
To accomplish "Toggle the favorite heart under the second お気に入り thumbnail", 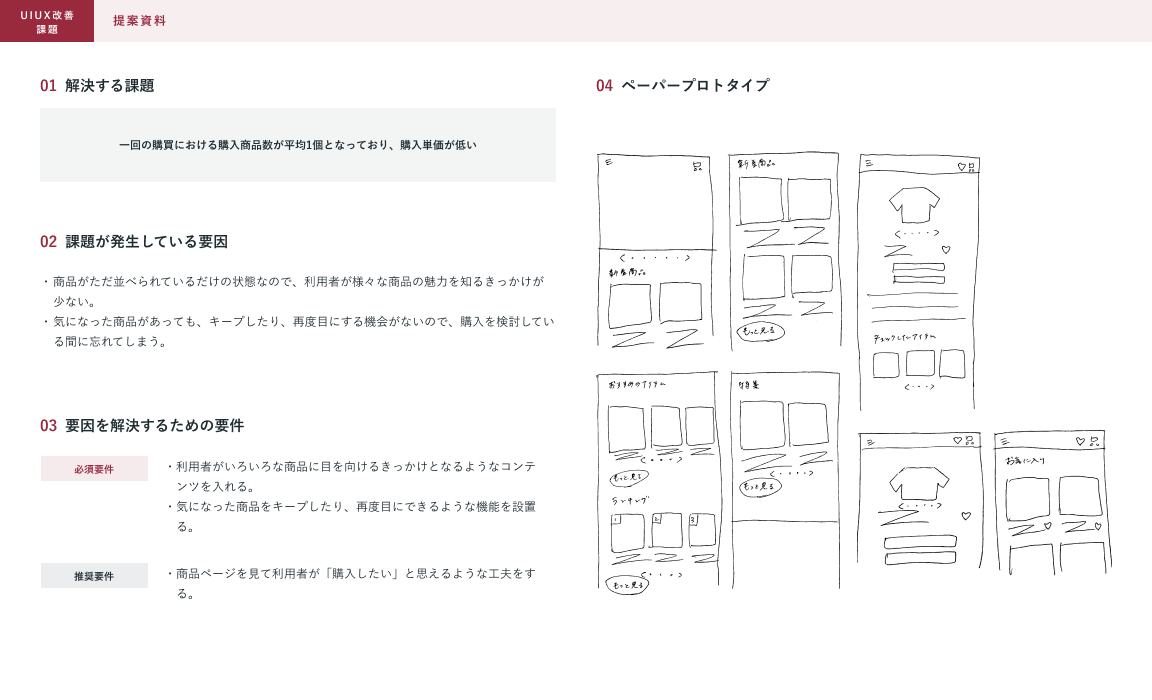I will click(x=1097, y=526).
